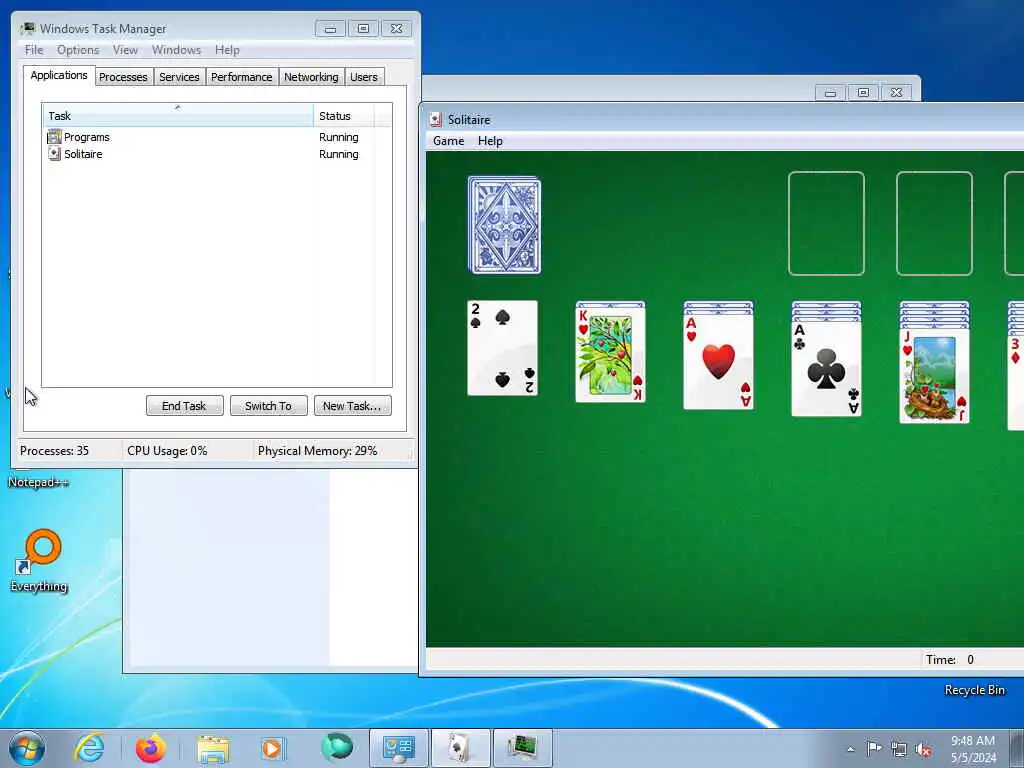Viewport: 1024px width, 768px height.
Task: Click the Switch To button
Action: point(268,406)
